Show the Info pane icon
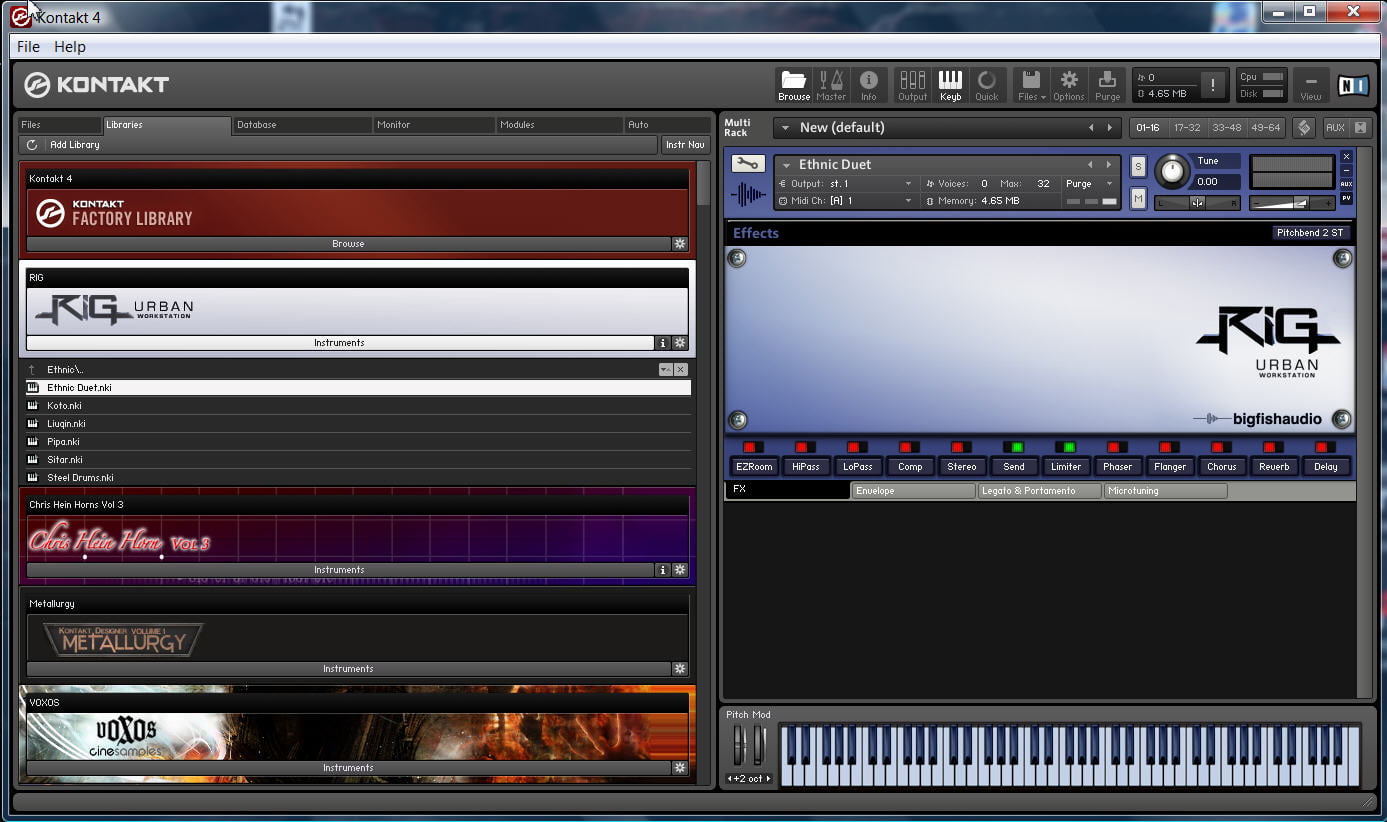 pos(868,85)
